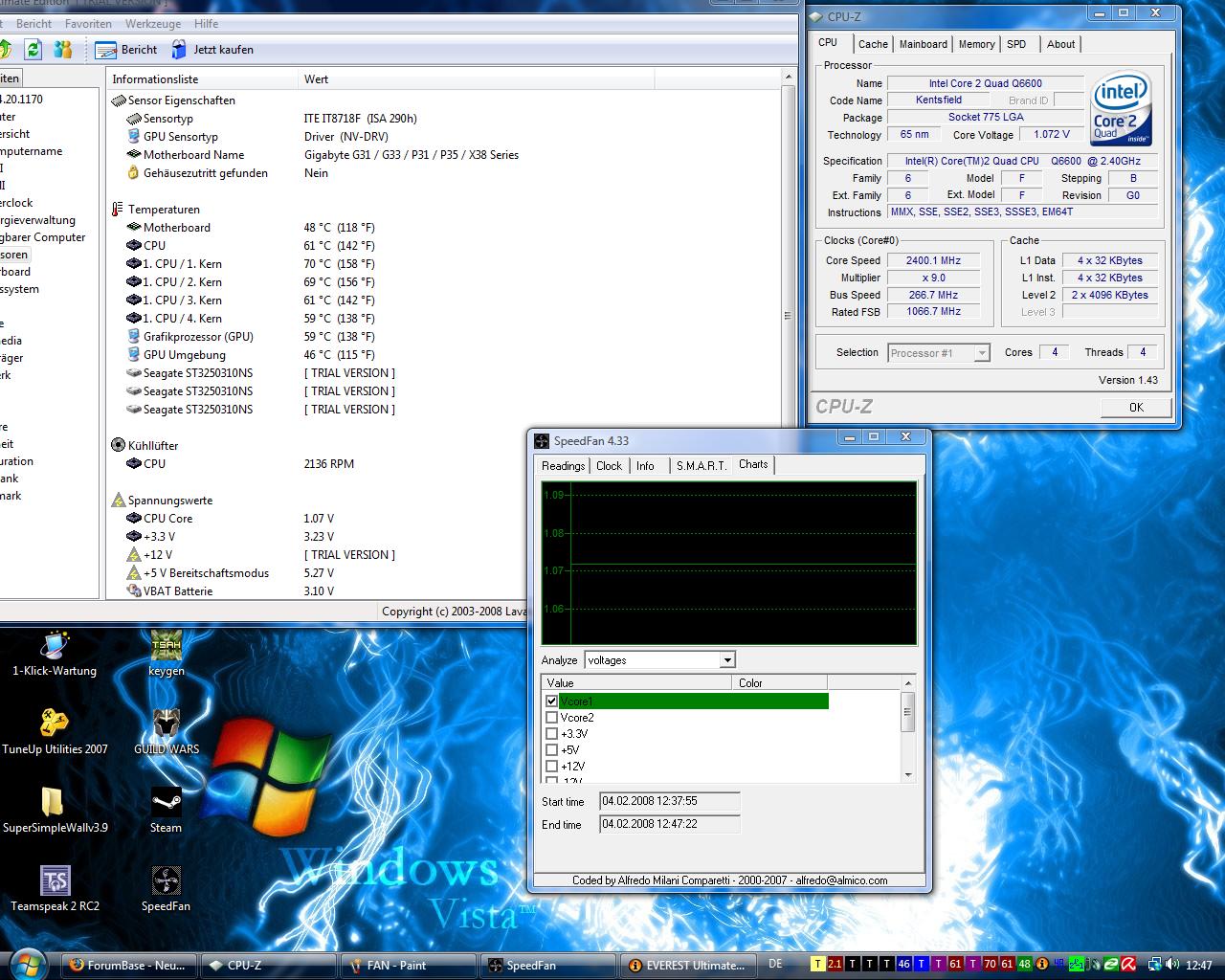1225x980 pixels.
Task: Click the blue 46 tray temperature icon
Action: pyautogui.click(x=904, y=965)
